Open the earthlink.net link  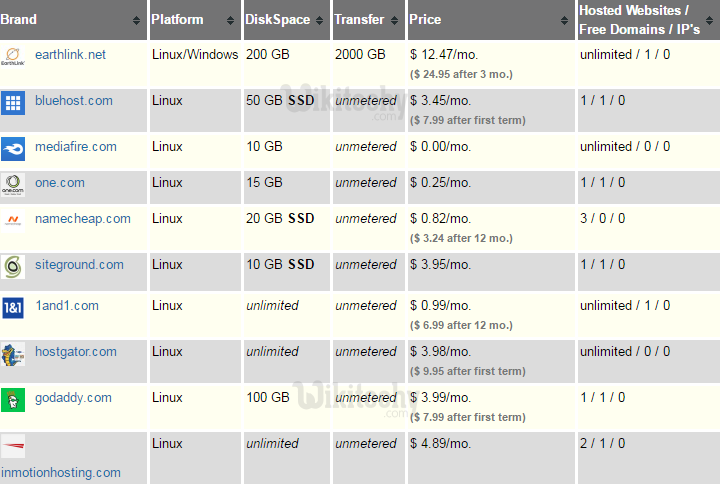pos(70,54)
